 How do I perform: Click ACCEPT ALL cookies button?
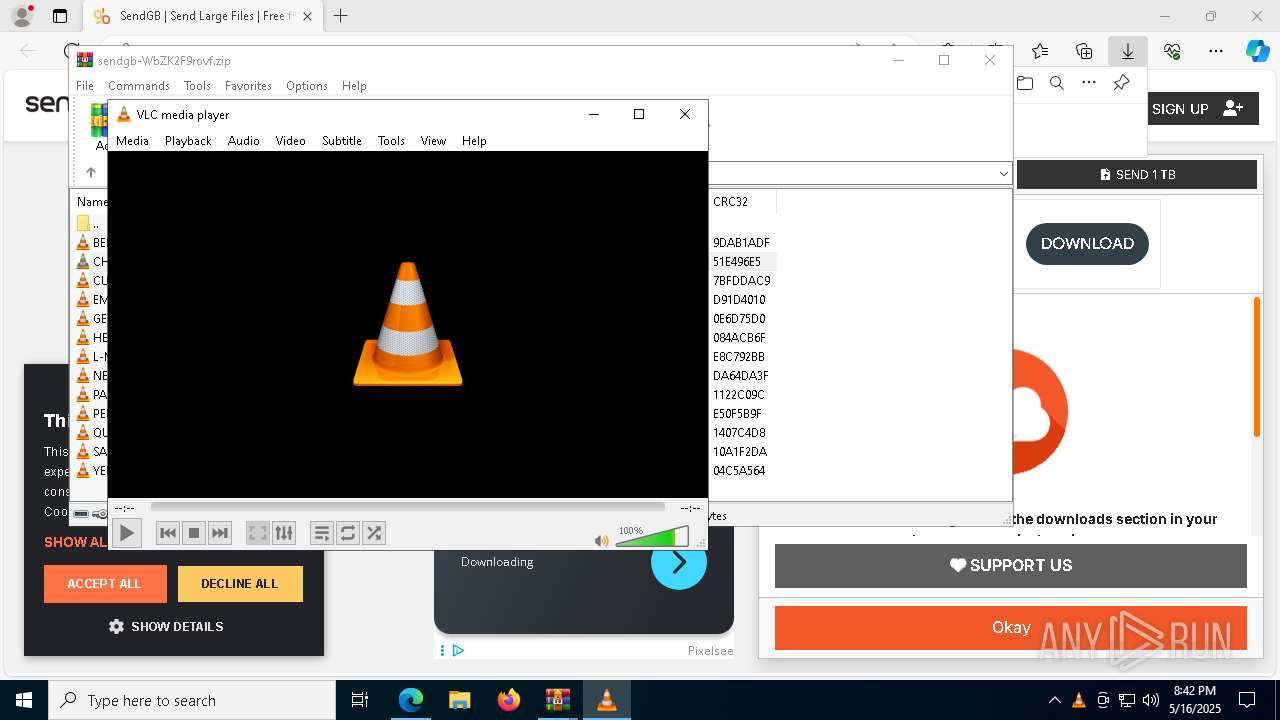pyautogui.click(x=105, y=584)
